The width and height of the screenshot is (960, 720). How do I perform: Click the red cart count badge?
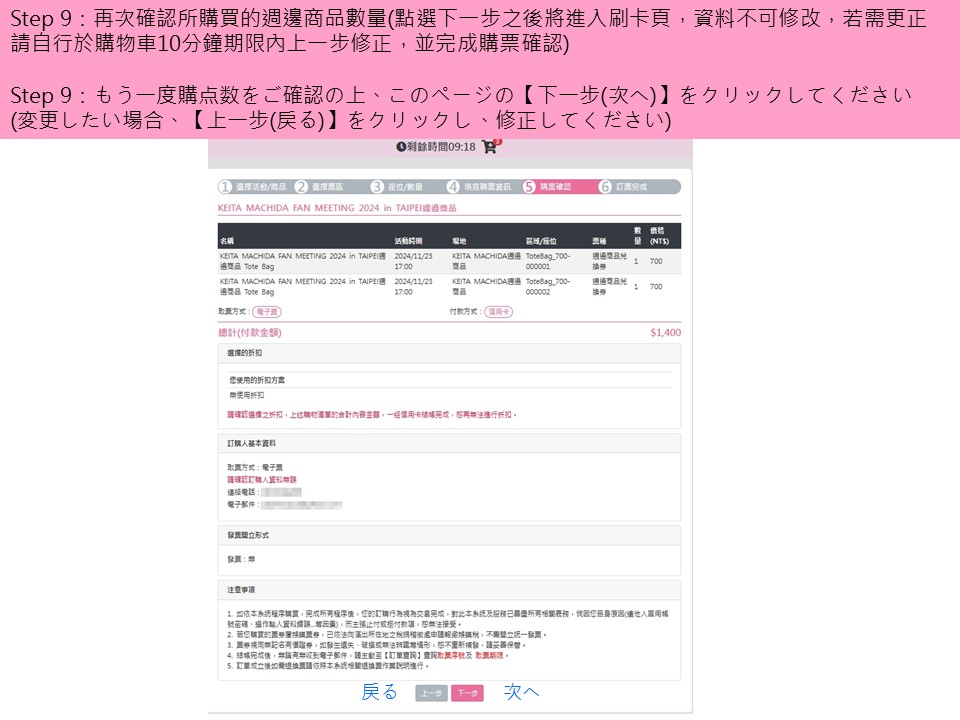click(498, 141)
